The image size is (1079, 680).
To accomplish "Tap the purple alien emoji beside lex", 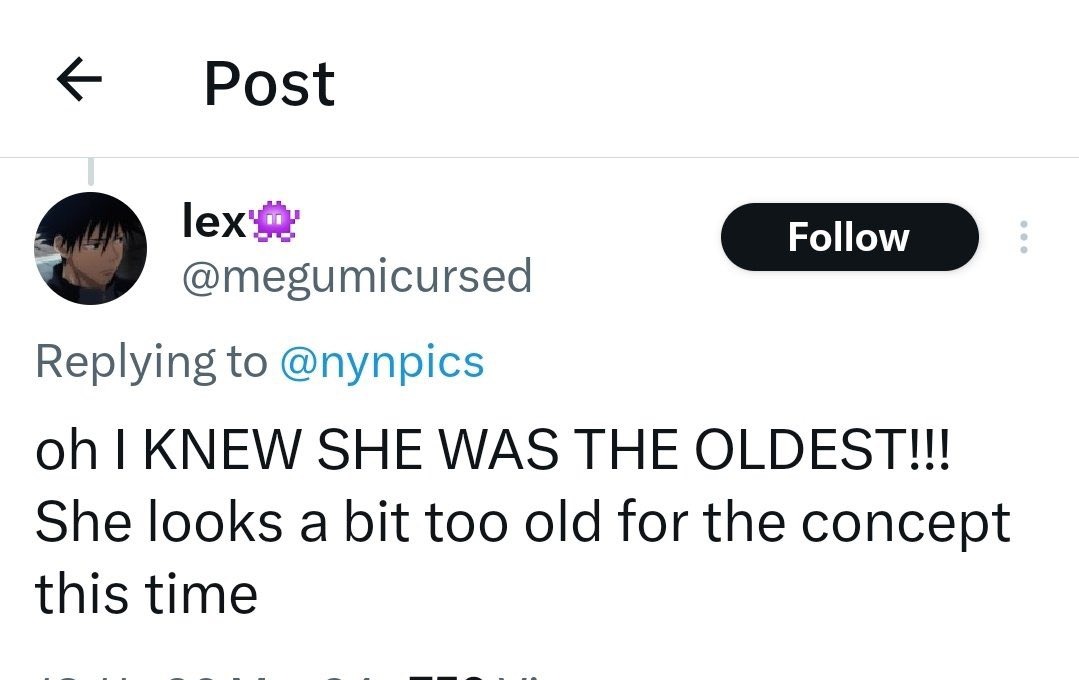I will click(x=270, y=221).
